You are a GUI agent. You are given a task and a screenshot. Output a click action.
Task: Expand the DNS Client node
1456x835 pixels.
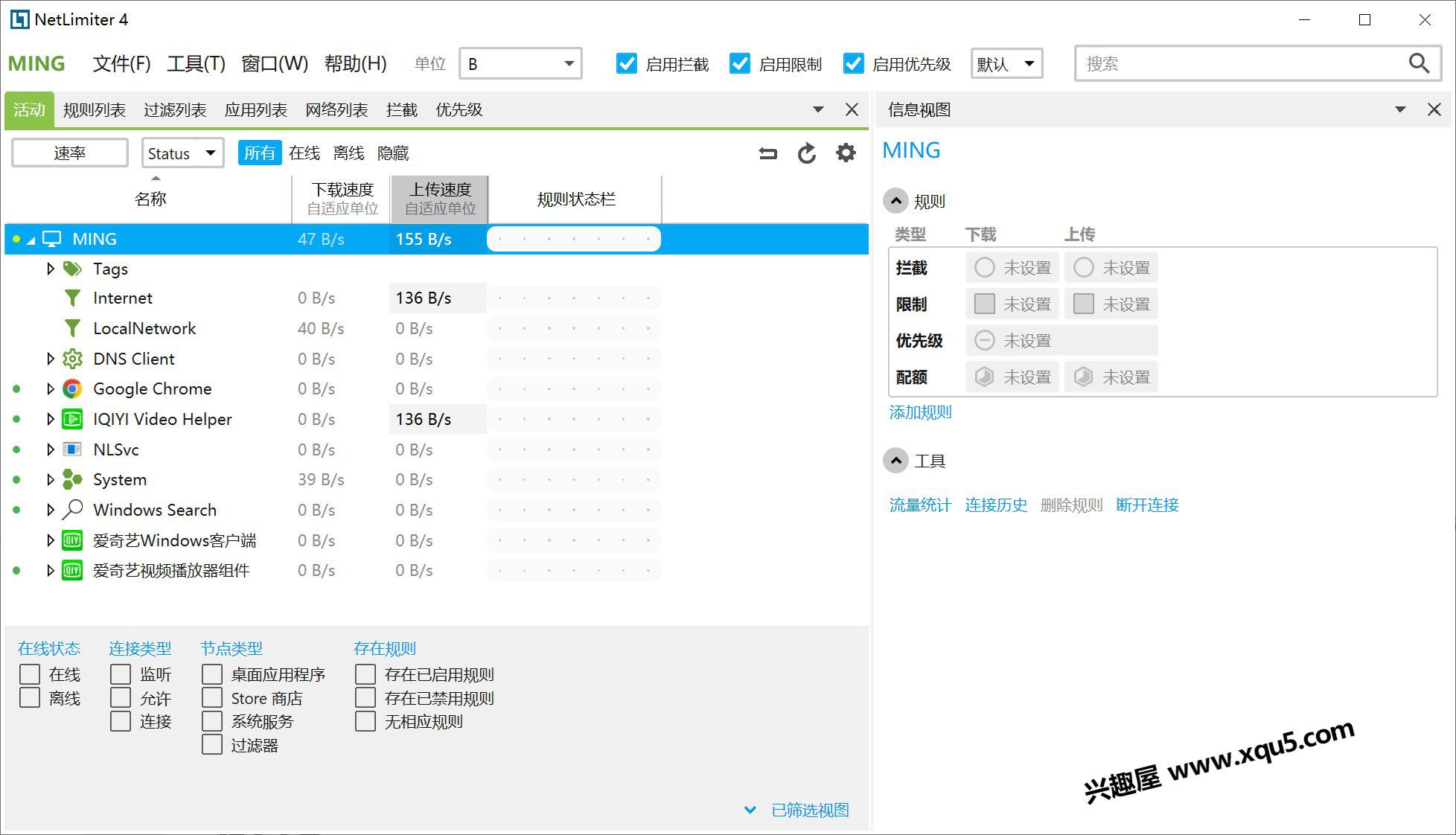pyautogui.click(x=51, y=359)
